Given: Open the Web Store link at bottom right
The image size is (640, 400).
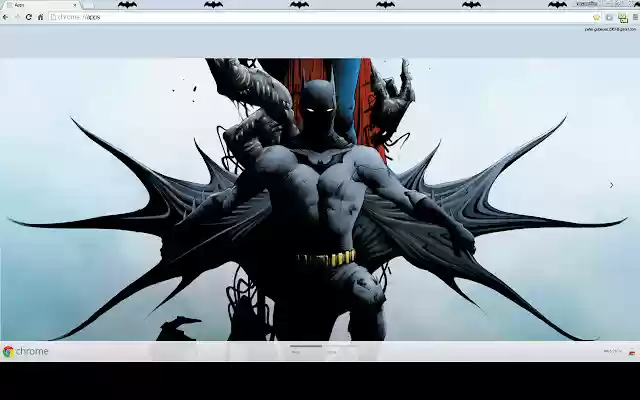Looking at the screenshot, I should click(613, 351).
